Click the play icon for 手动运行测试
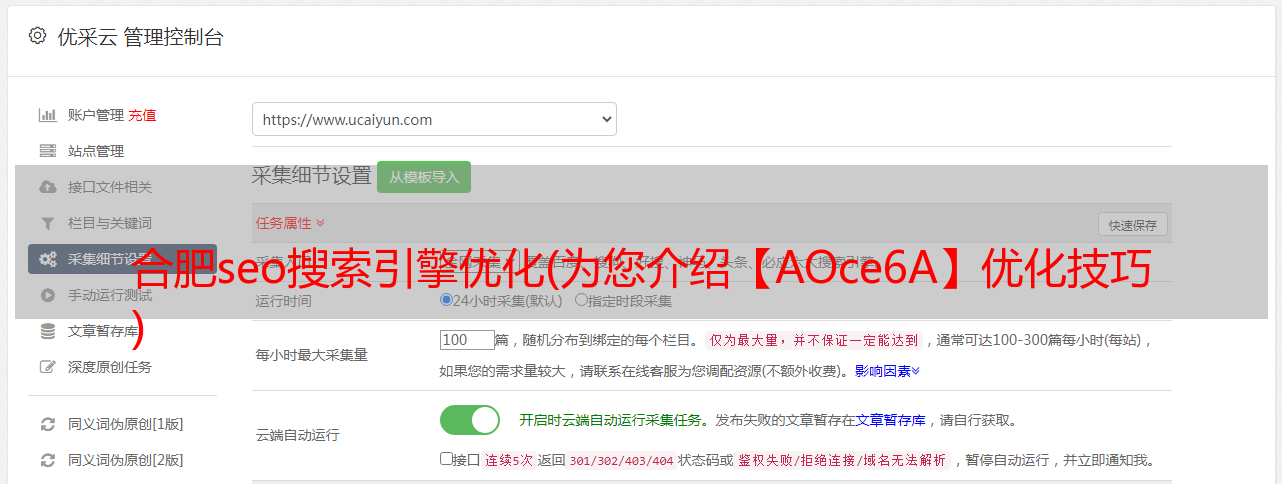 (47, 295)
